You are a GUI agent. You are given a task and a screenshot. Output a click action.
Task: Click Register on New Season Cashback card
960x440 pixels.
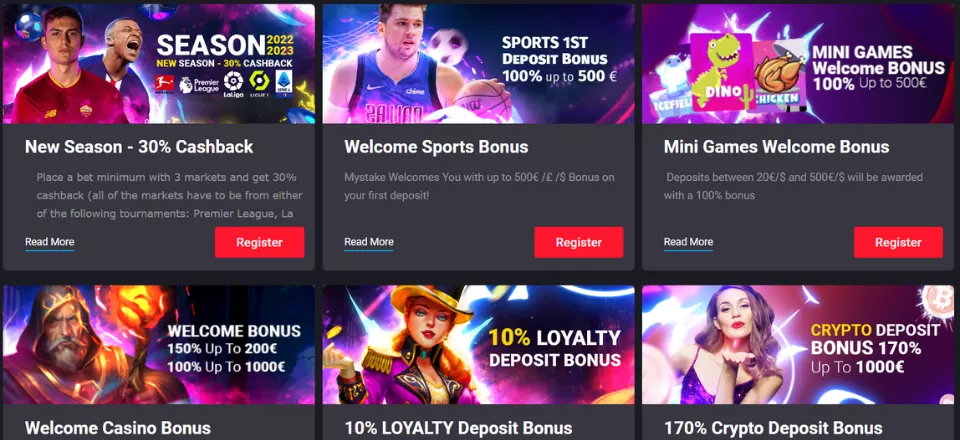[x=259, y=242]
